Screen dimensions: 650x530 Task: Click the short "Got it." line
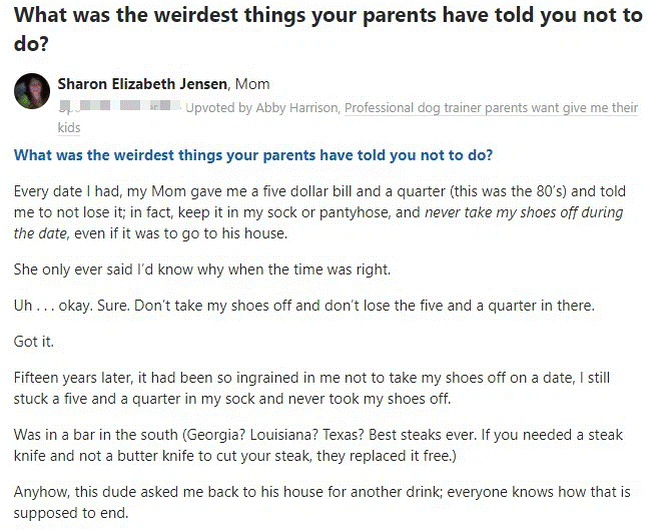tap(35, 342)
